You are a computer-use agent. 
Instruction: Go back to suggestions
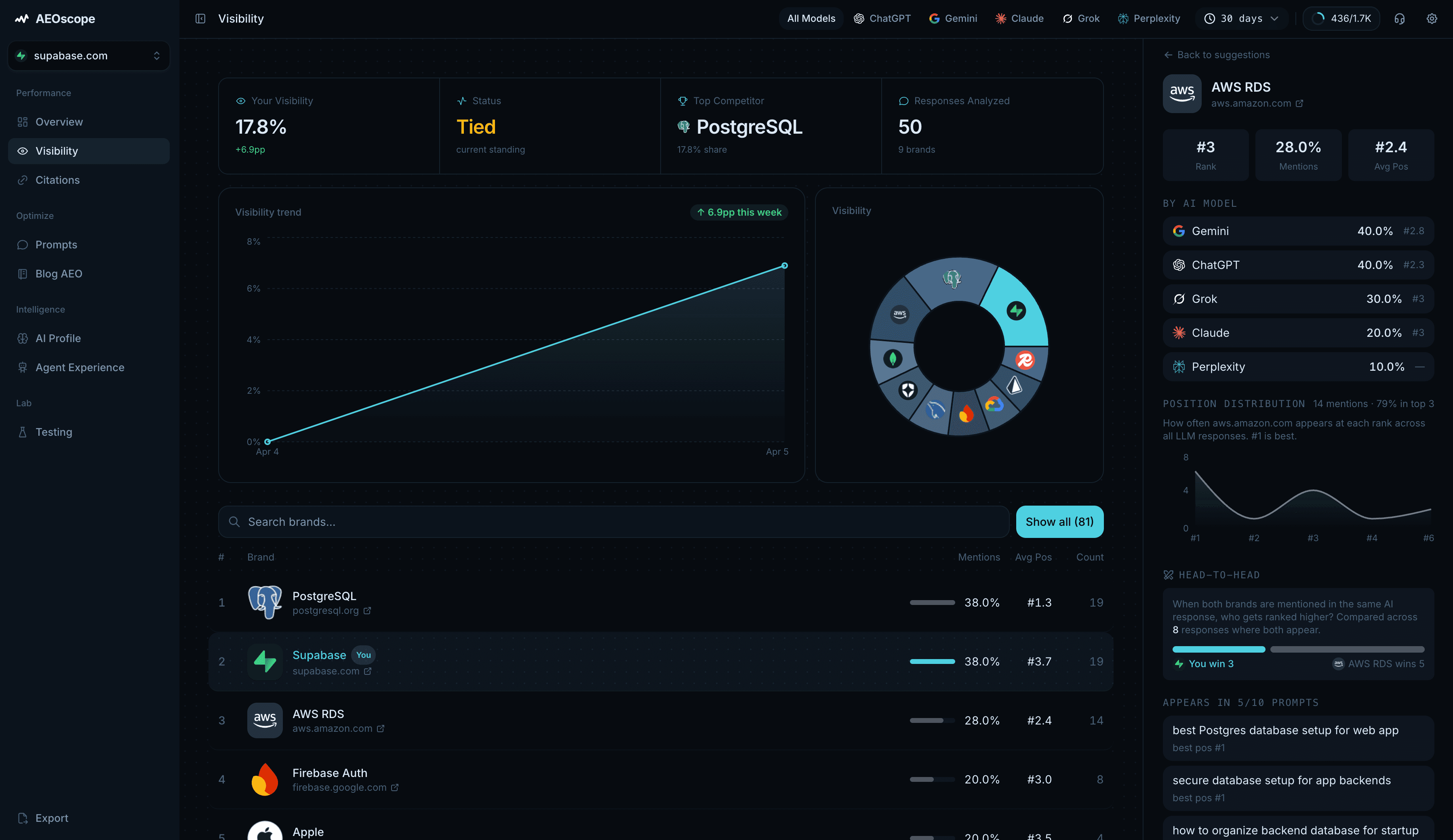[1217, 54]
